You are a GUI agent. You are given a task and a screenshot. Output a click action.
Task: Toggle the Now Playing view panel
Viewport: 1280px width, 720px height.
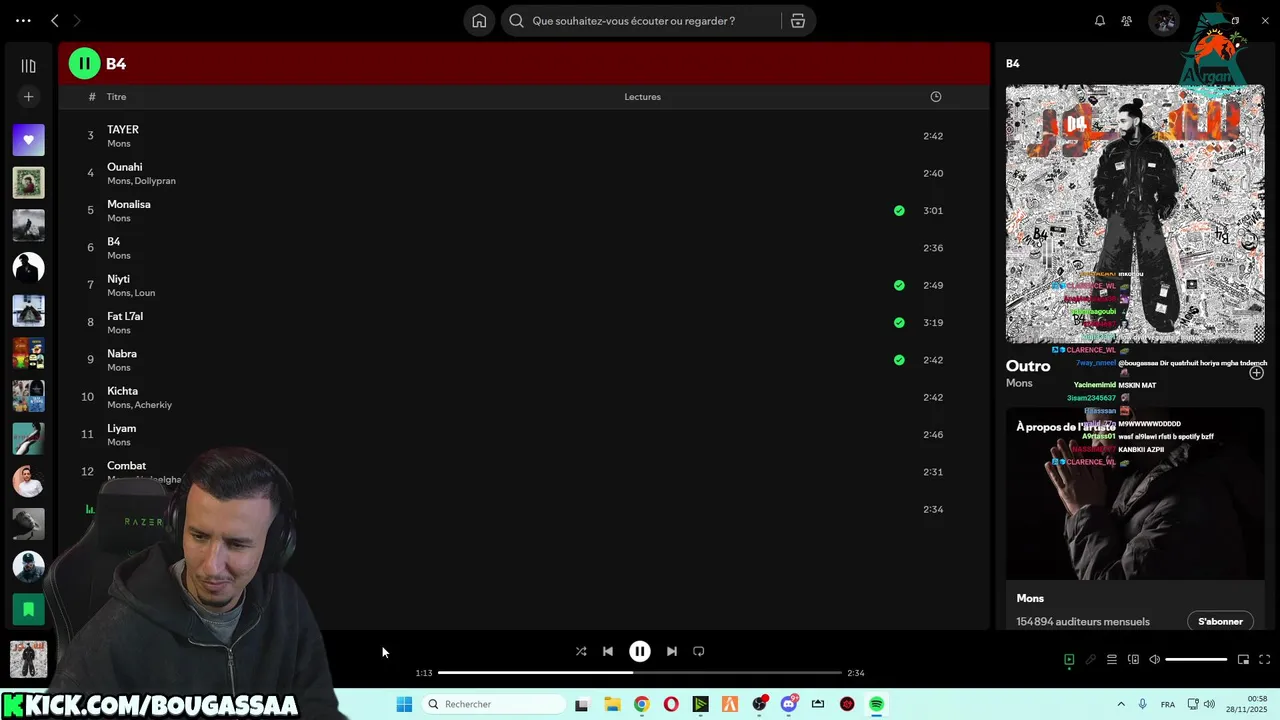pyautogui.click(x=1069, y=660)
